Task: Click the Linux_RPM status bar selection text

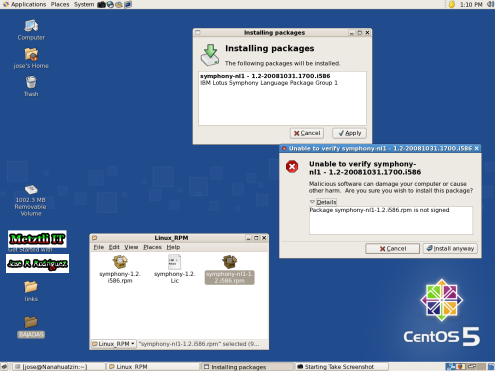Action: (x=199, y=344)
